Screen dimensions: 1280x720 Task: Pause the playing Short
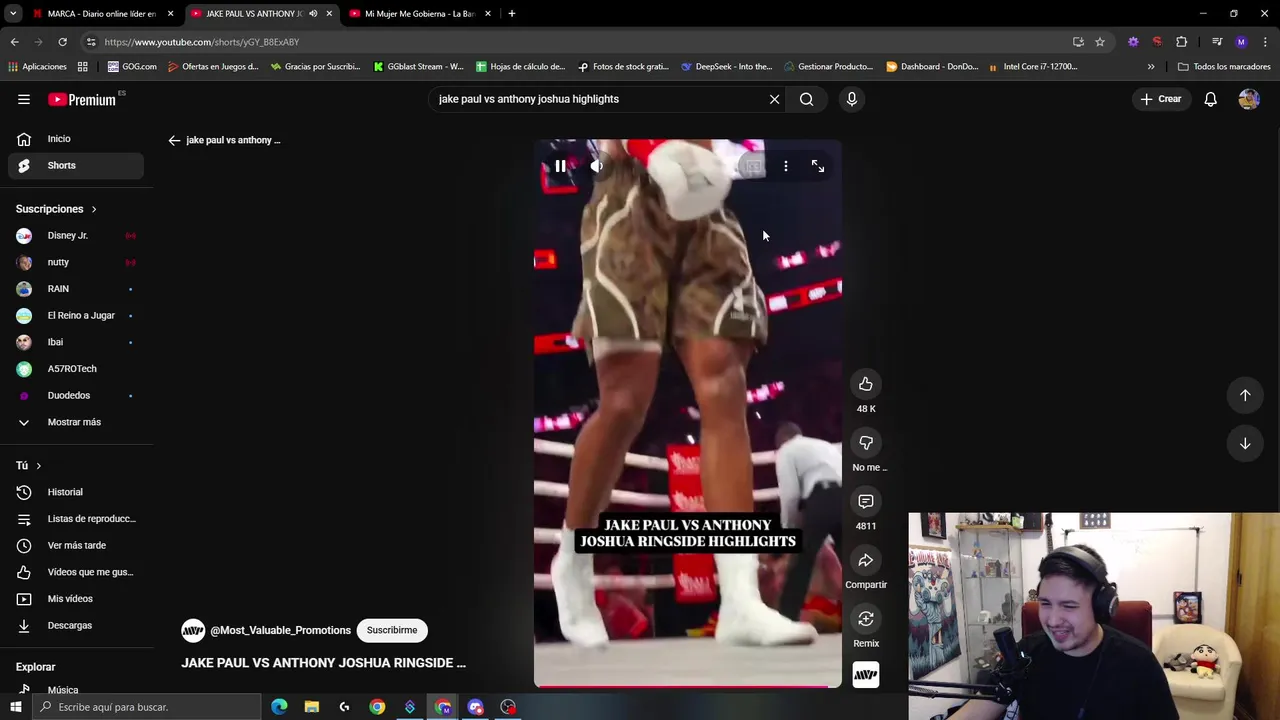[x=560, y=166]
